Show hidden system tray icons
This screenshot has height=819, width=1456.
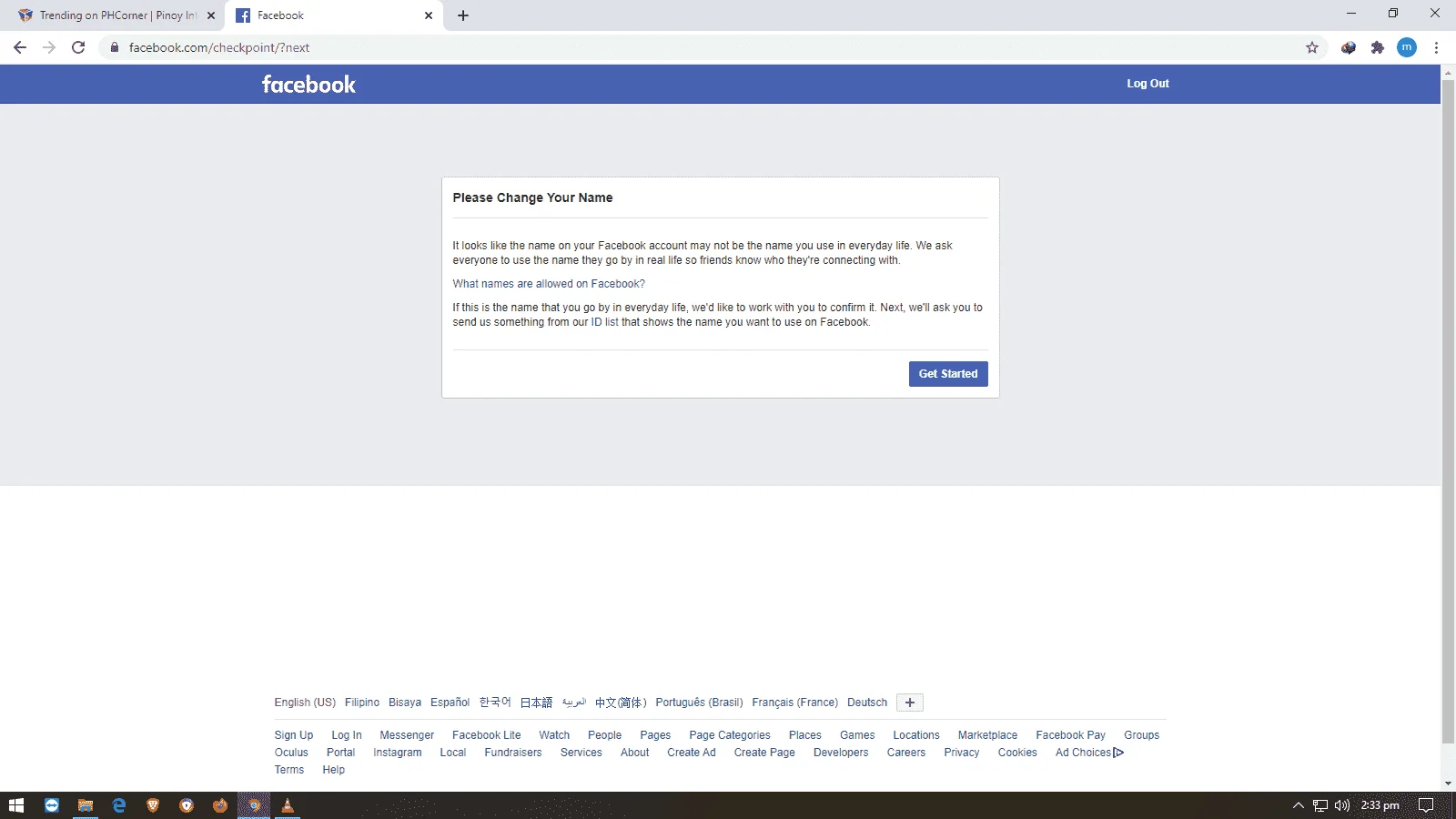click(x=1299, y=805)
